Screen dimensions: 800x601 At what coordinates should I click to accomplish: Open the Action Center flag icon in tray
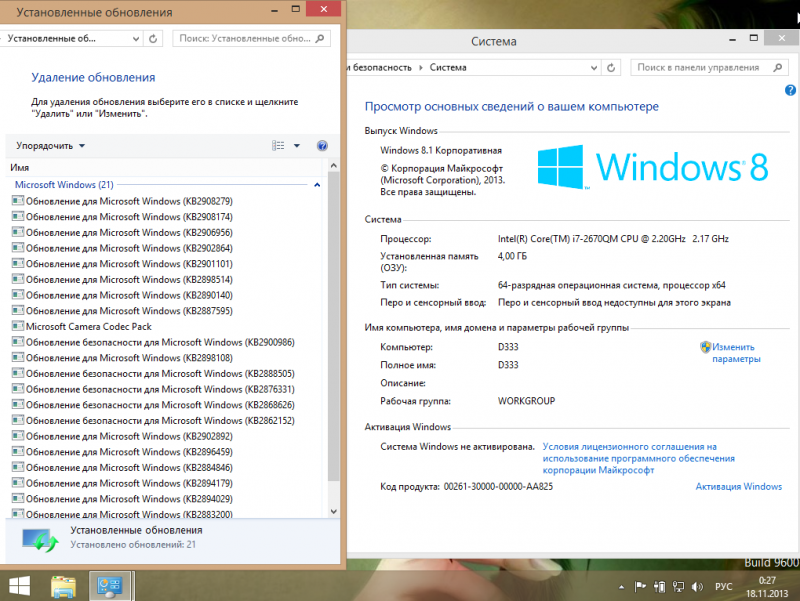point(640,587)
